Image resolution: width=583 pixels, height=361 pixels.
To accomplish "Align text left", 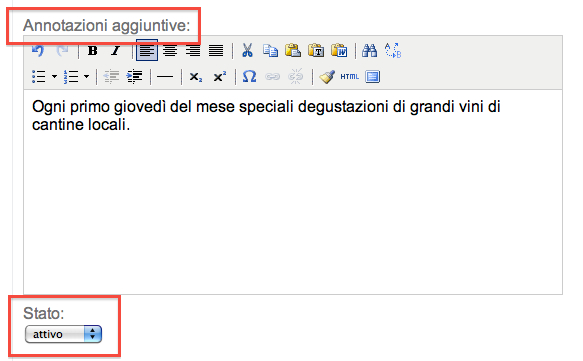I will click(x=147, y=50).
